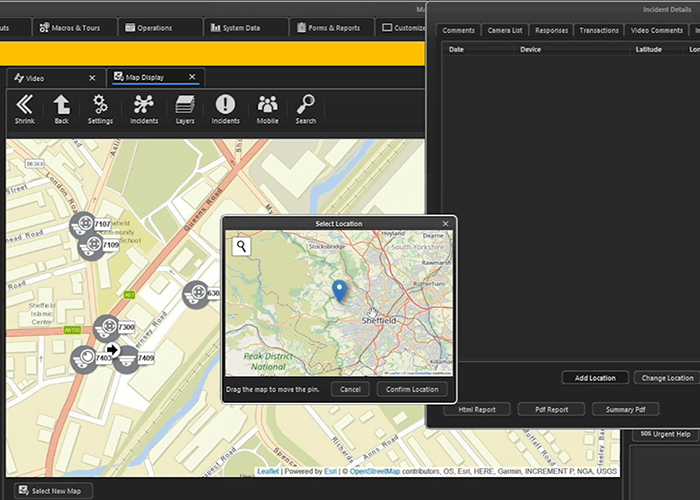Select camera 630 marker on map

point(196,294)
